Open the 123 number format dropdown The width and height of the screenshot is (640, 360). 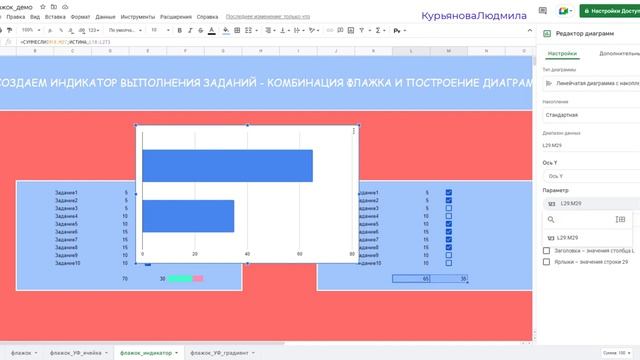click(x=94, y=30)
